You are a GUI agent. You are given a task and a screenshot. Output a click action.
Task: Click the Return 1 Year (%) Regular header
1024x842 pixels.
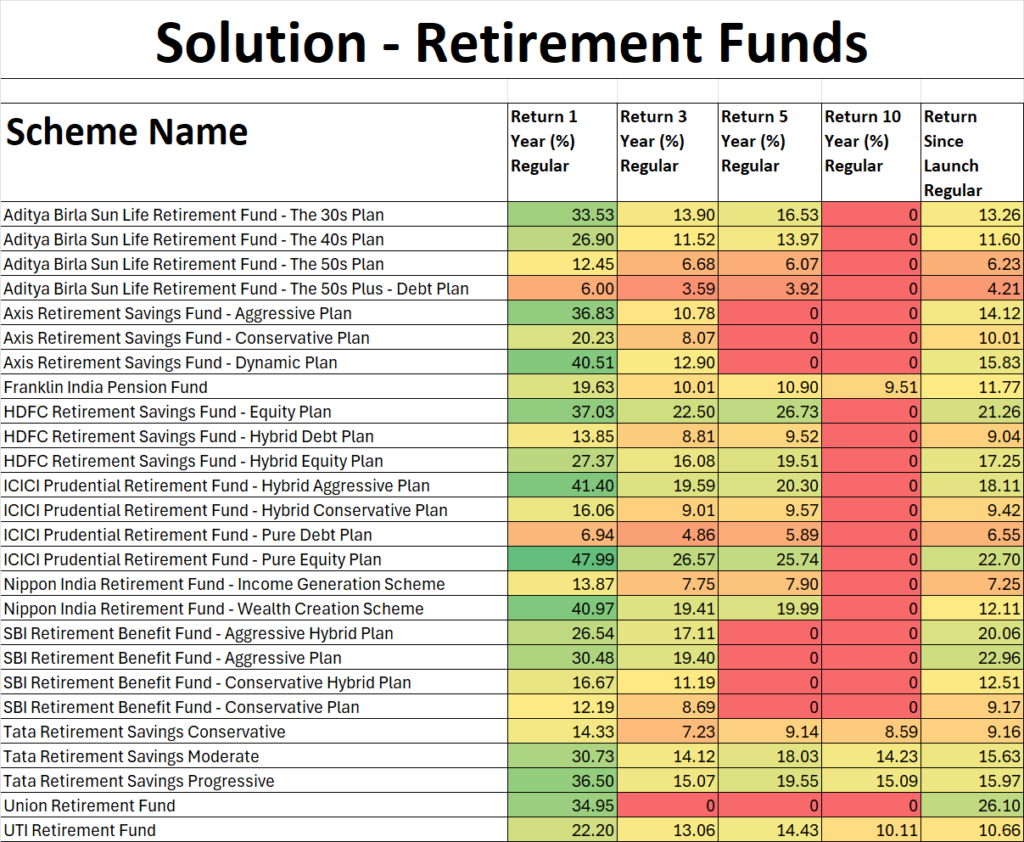point(562,152)
